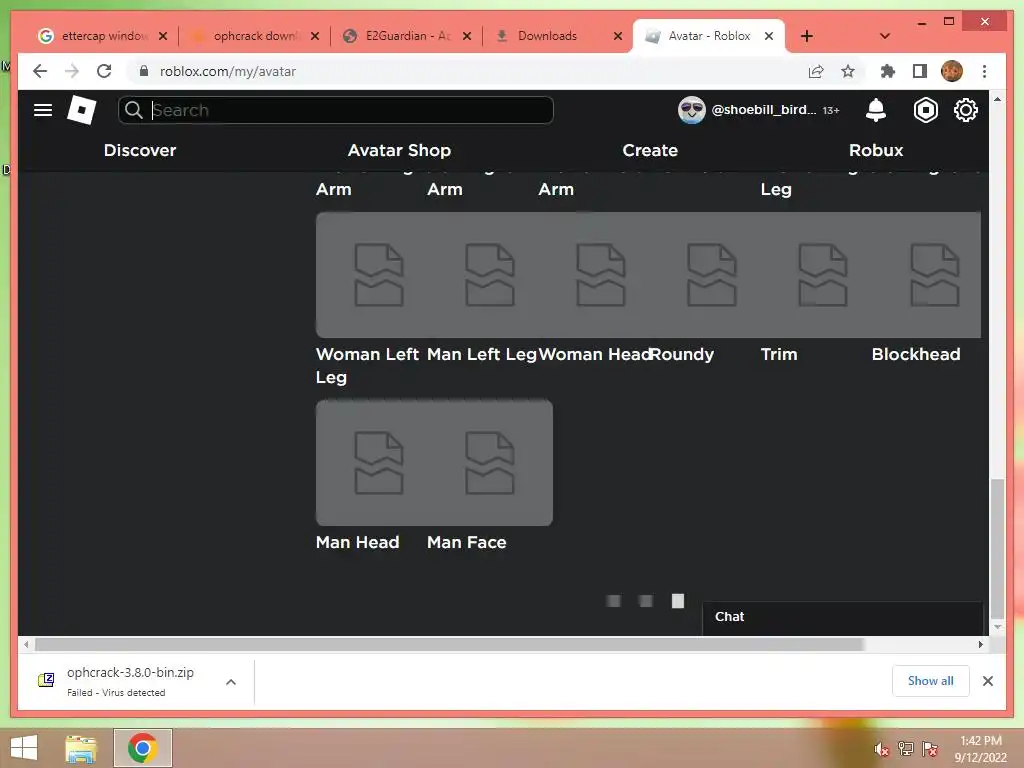The image size is (1024, 768).
Task: Close the ettercap windows tab
Action: point(163,36)
